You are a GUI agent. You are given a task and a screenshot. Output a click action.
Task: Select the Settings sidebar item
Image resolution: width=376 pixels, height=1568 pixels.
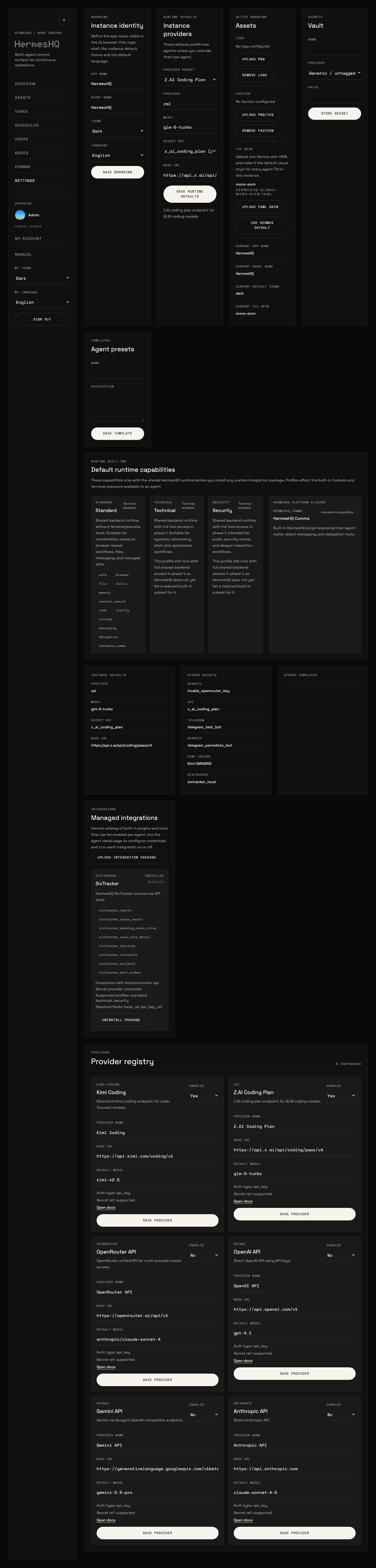click(42, 181)
